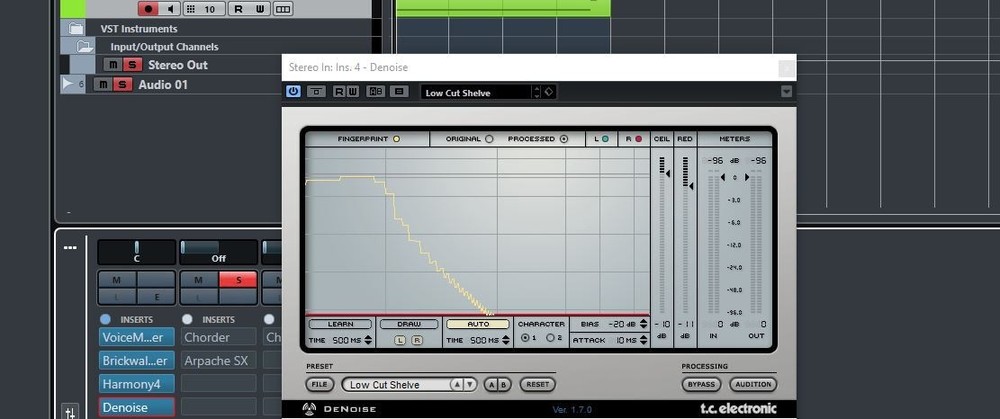Toggle the Denoise plugin power button

293,92
